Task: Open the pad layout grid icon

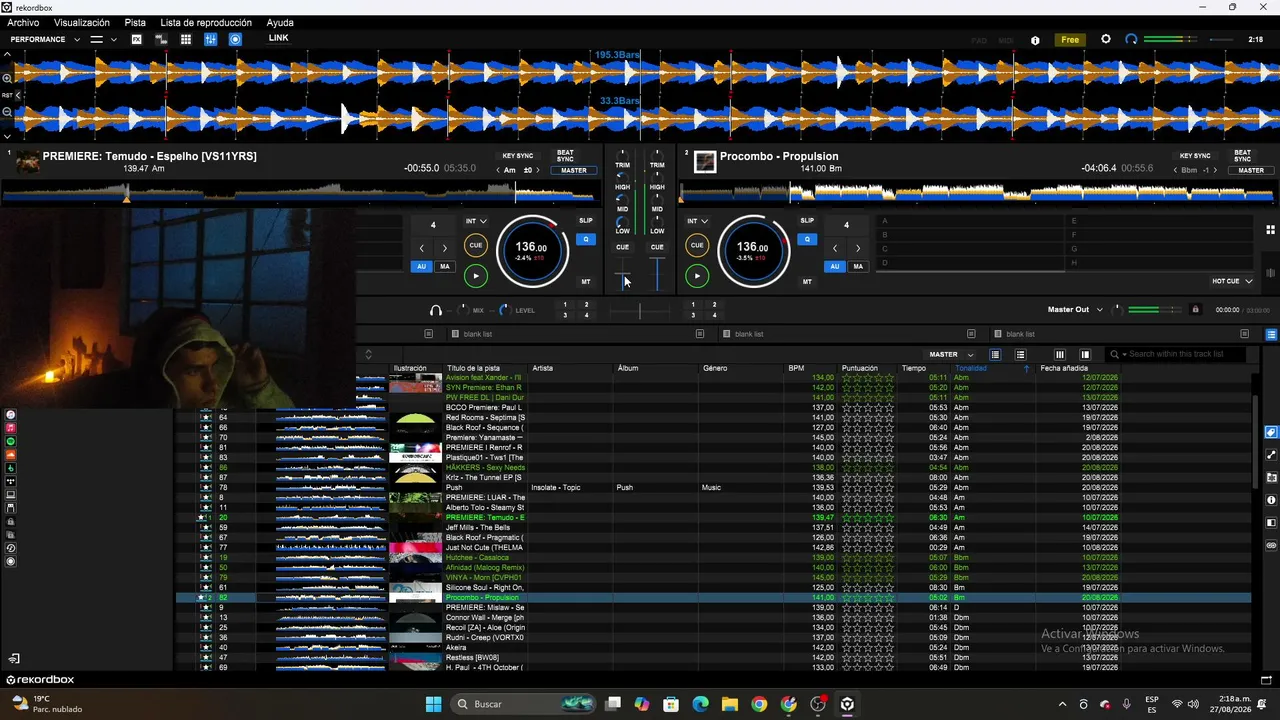Action: [1270, 229]
